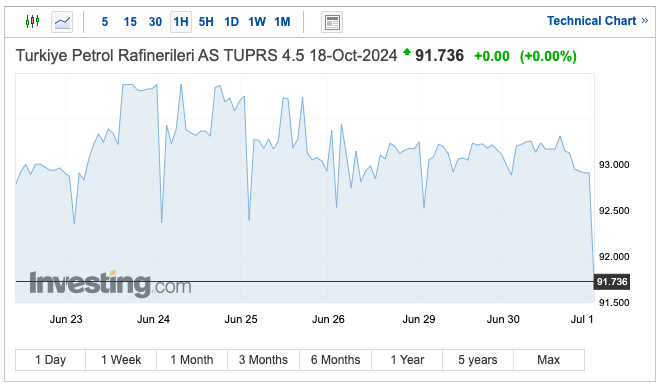
Task: Click the (+0.00%) change percentage
Action: point(548,56)
